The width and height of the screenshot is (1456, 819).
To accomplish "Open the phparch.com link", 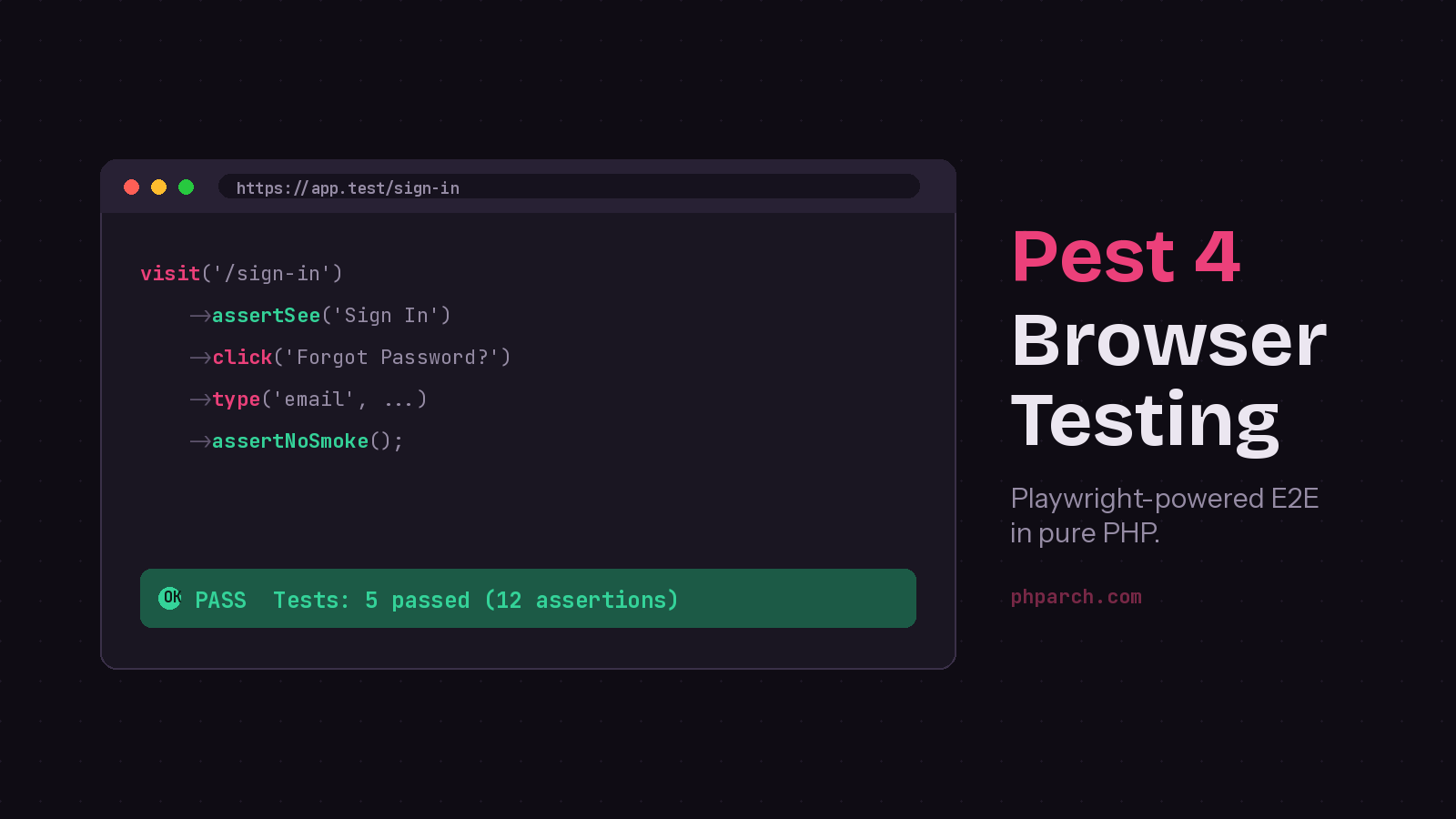I will click(x=1077, y=597).
